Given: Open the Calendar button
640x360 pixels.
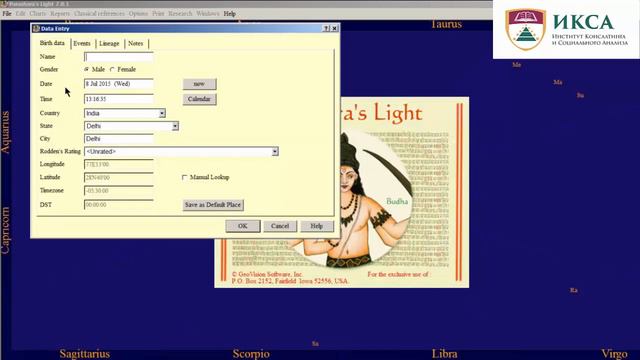Looking at the screenshot, I should [x=199, y=99].
